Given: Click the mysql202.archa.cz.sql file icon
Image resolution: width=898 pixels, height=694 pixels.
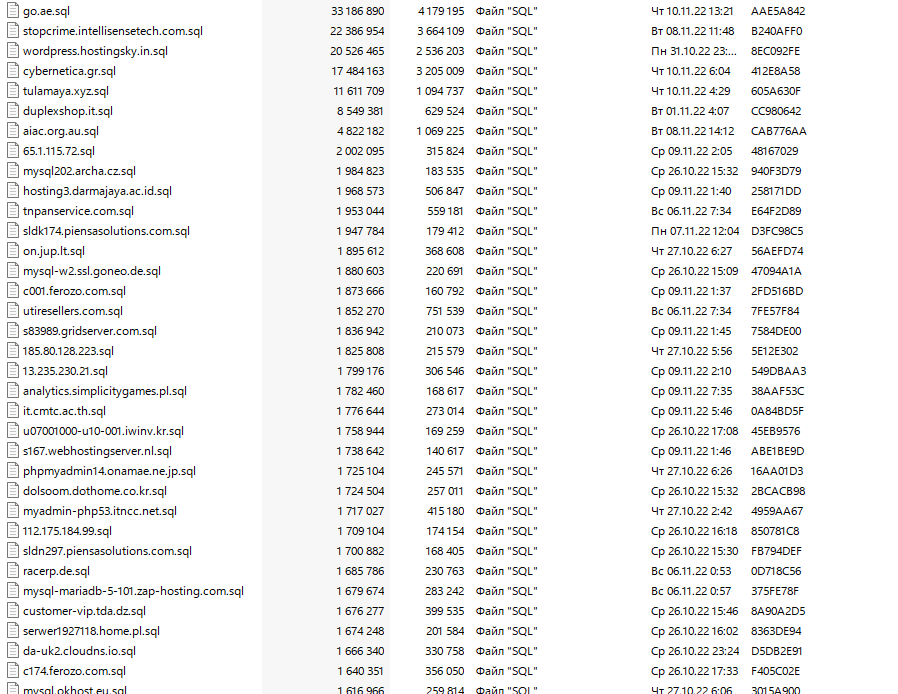Looking at the screenshot, I should [13, 171].
